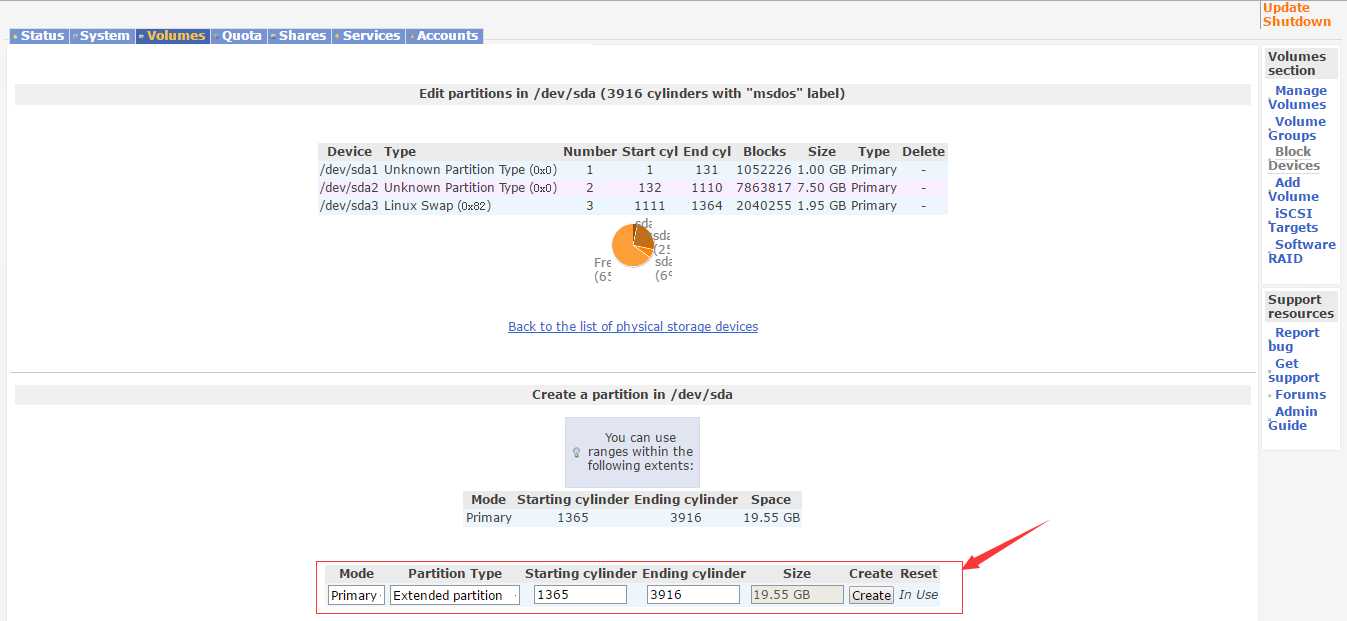Click the 1365 starting cylinder extent cell
Viewport: 1347px width, 621px height.
pyautogui.click(x=573, y=518)
